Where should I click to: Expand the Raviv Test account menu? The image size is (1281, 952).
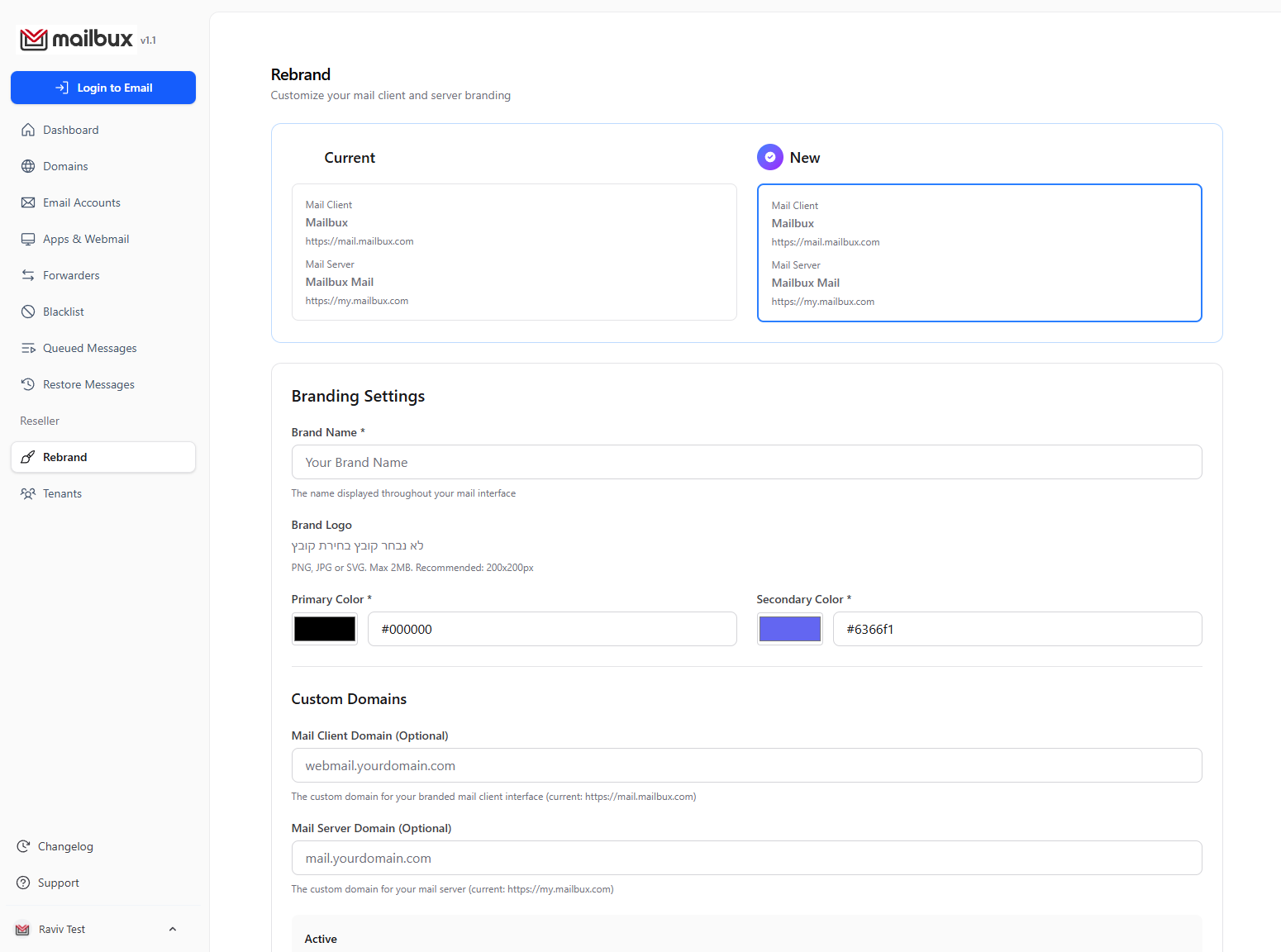(x=172, y=929)
